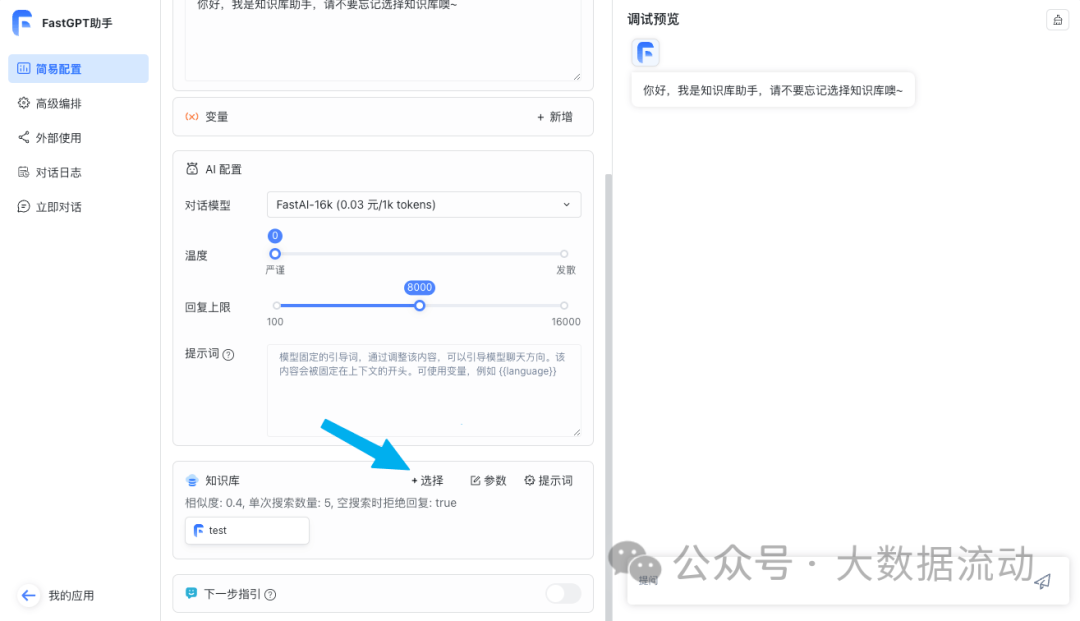This screenshot has height=621, width=1080.
Task: Click the 立即对话 chat bubble icon
Action: click(23, 207)
